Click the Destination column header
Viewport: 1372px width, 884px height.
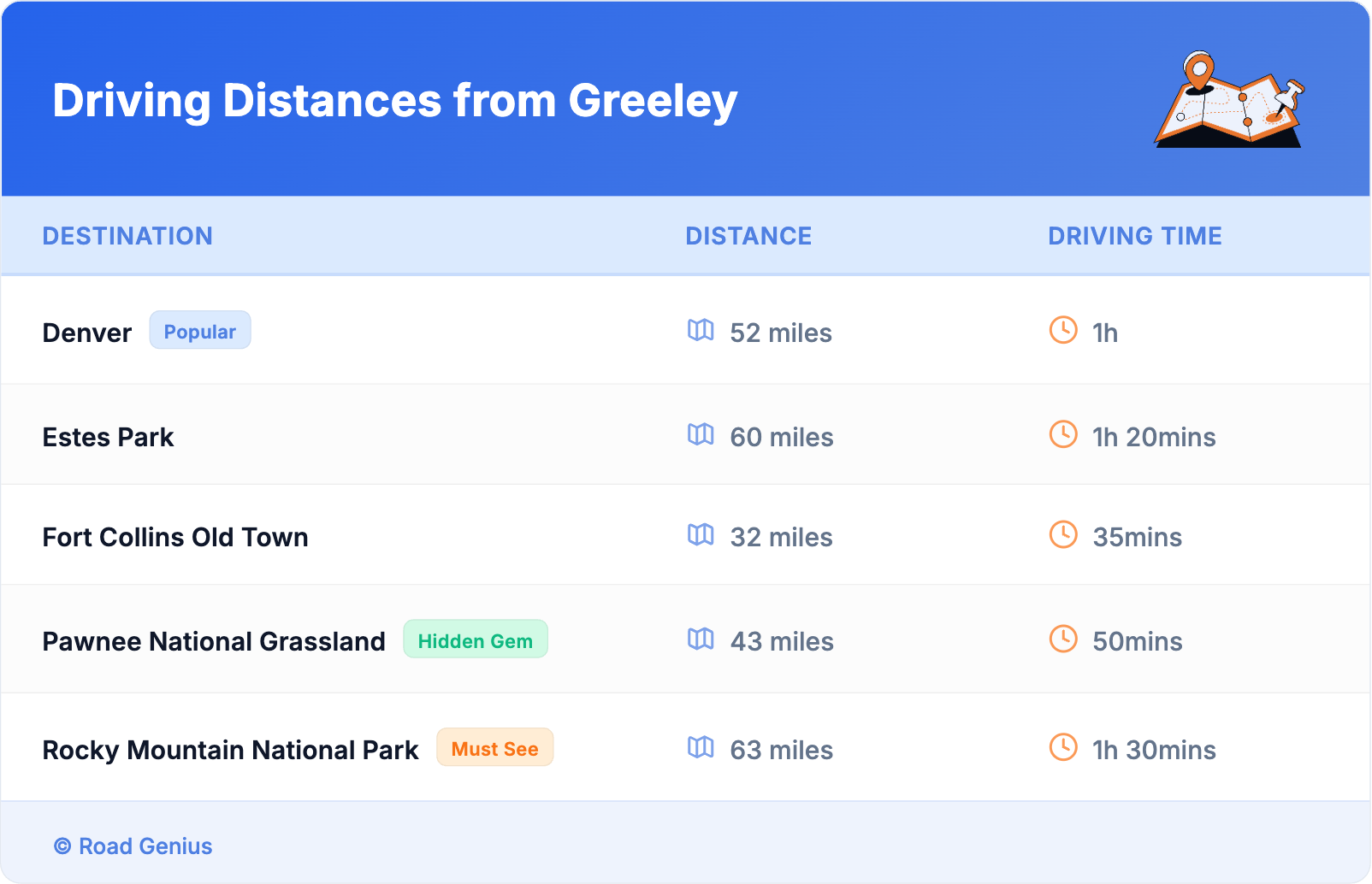tap(127, 236)
